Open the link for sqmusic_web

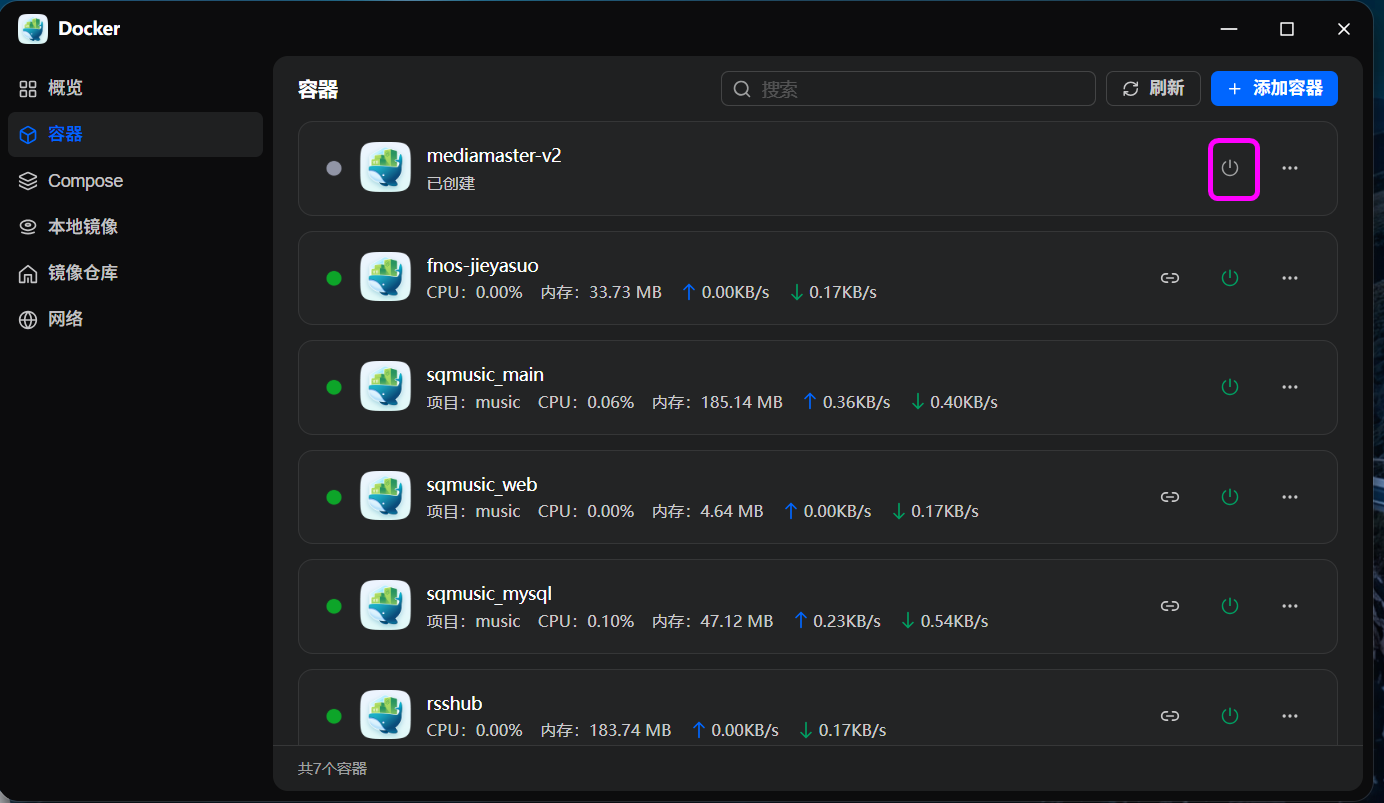coord(1170,497)
